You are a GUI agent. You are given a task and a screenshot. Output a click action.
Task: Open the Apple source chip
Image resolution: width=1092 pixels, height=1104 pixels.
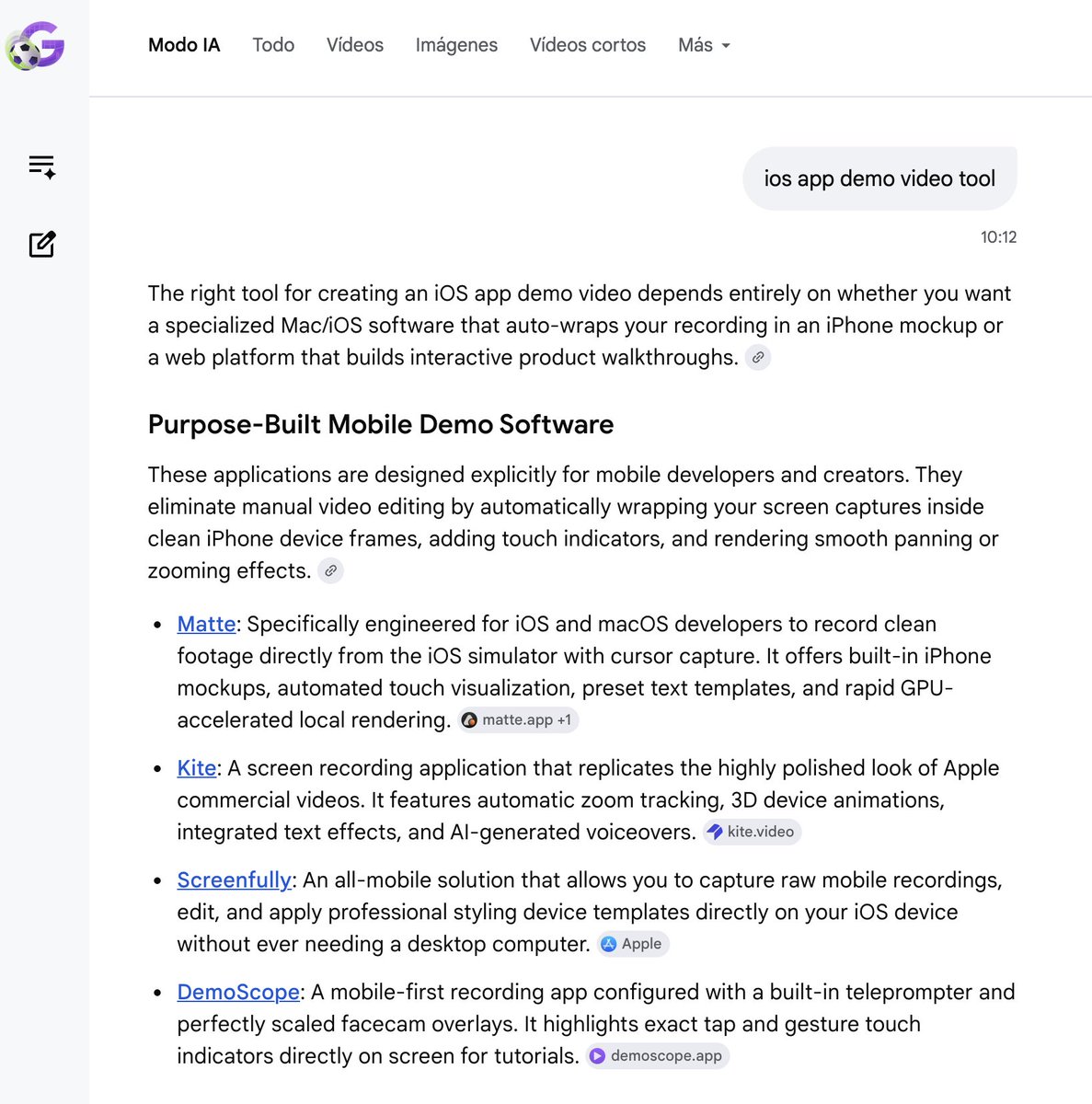633,944
